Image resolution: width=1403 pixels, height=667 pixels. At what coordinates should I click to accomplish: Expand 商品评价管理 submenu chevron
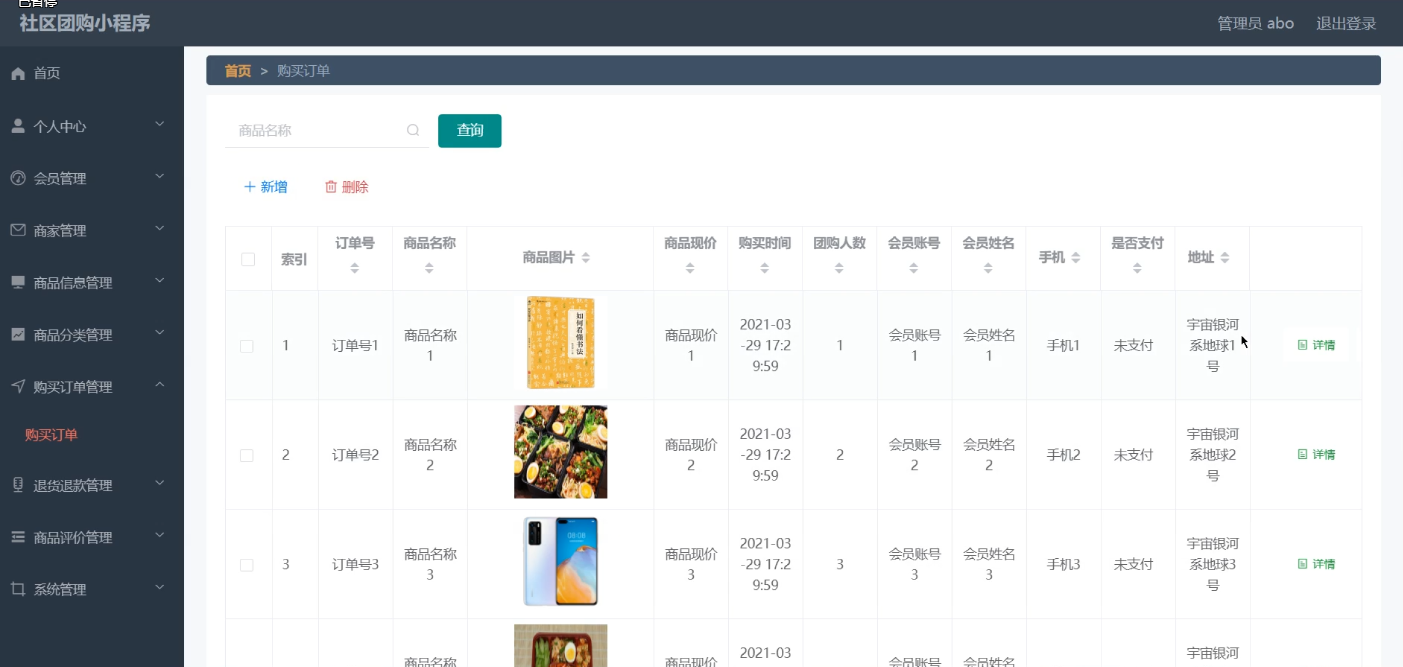pos(159,535)
